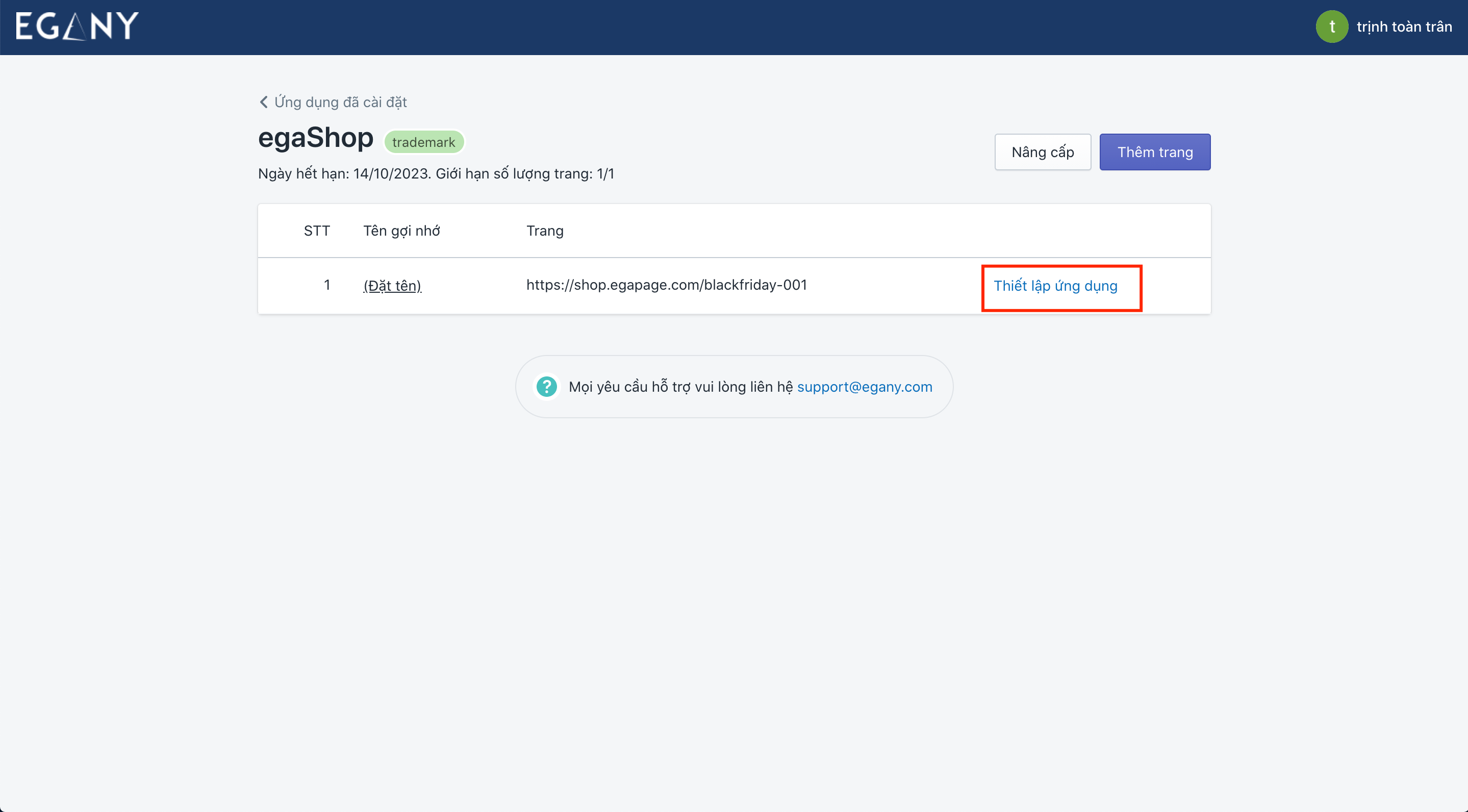Click (Đặt tên) to name the page
Screen dimensions: 1468x812
[392, 286]
